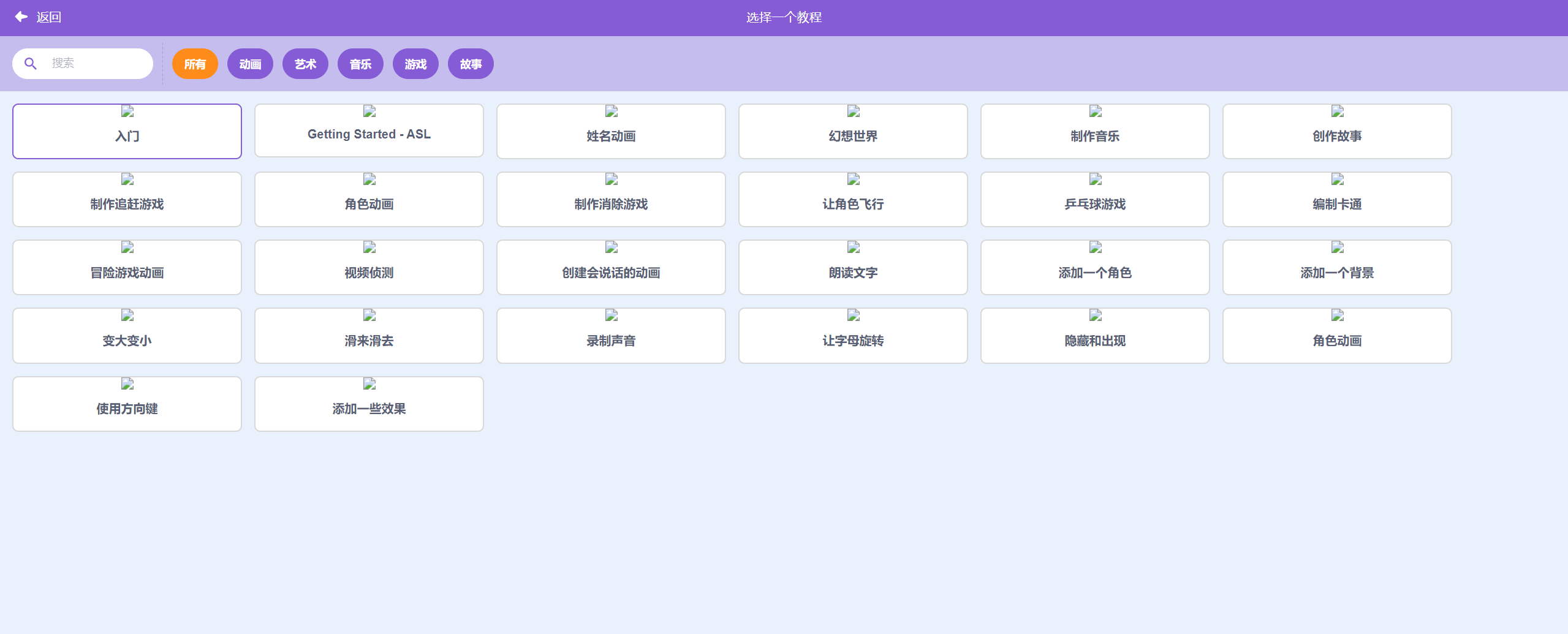This screenshot has width=1568, height=634.
Task: Select the 故事 filter tab
Action: (x=471, y=63)
